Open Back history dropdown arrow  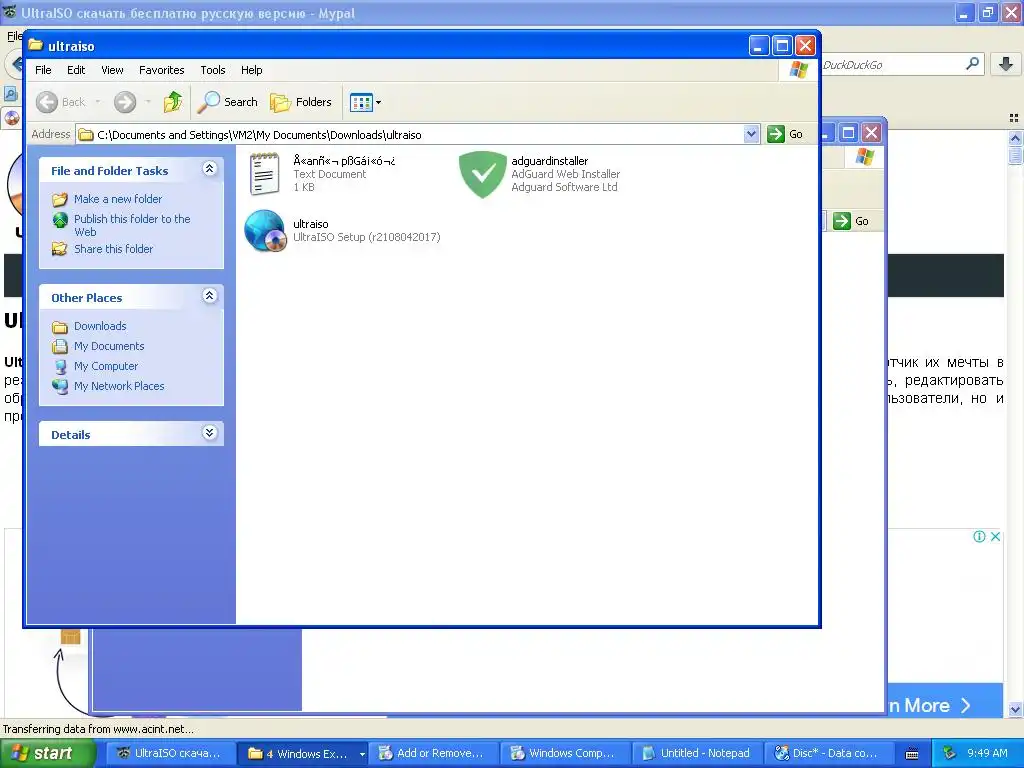click(98, 102)
